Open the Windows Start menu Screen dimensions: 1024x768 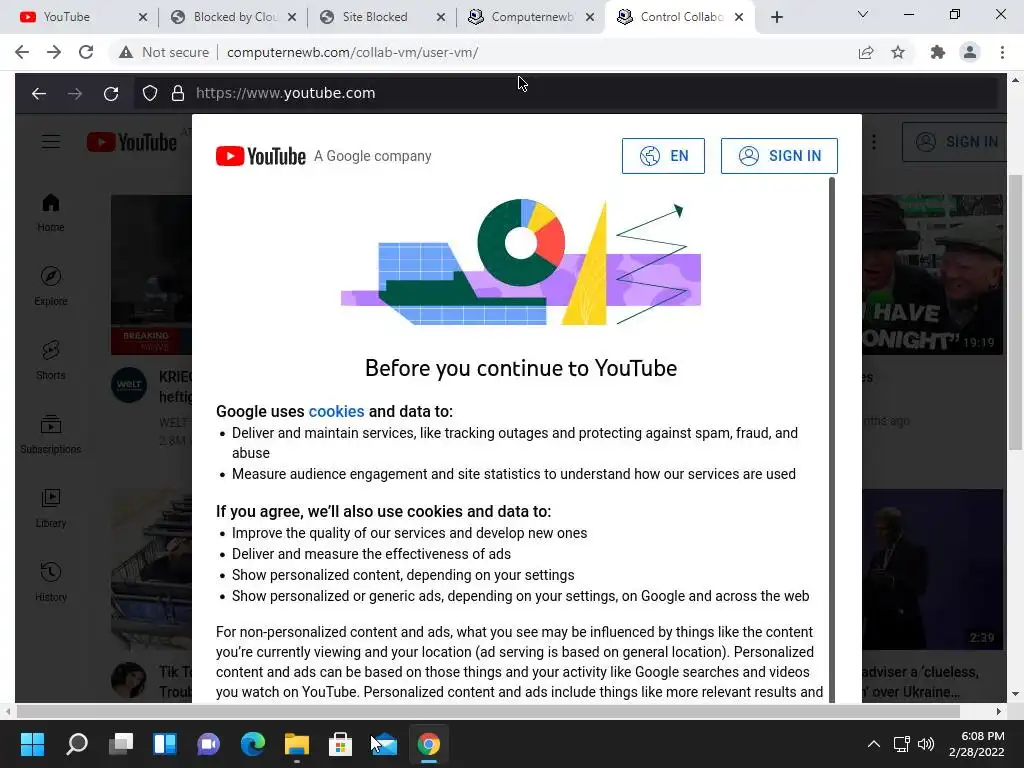(32, 744)
